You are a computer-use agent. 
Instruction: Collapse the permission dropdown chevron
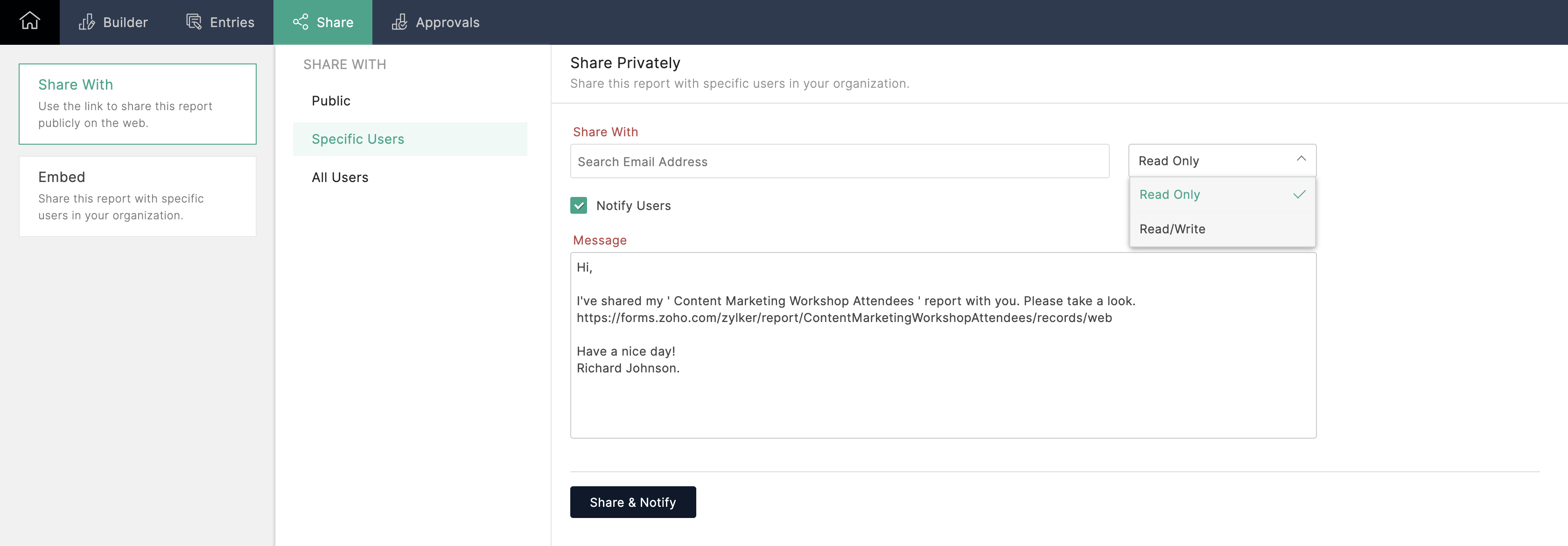[1301, 160]
